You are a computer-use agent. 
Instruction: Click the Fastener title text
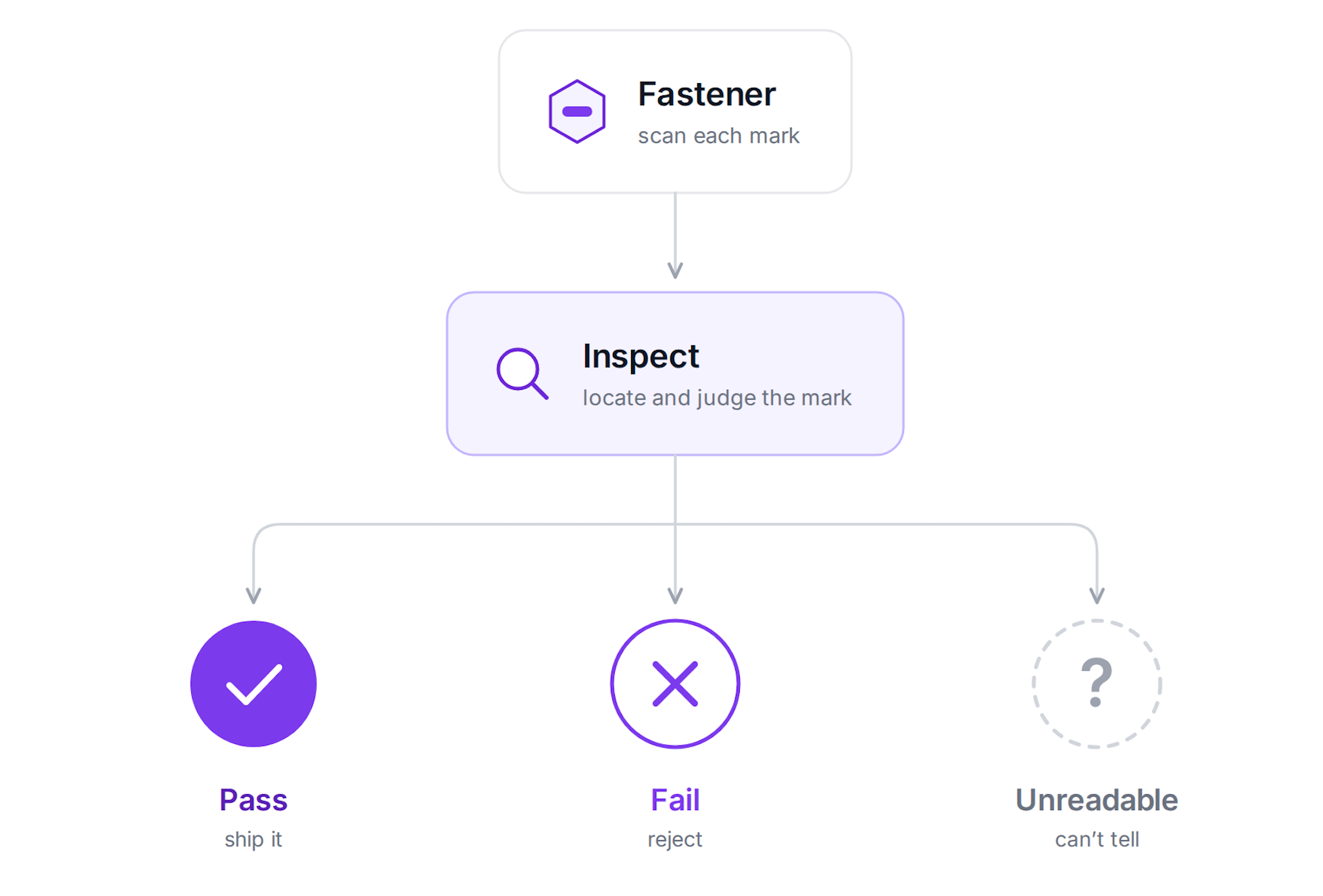click(707, 94)
